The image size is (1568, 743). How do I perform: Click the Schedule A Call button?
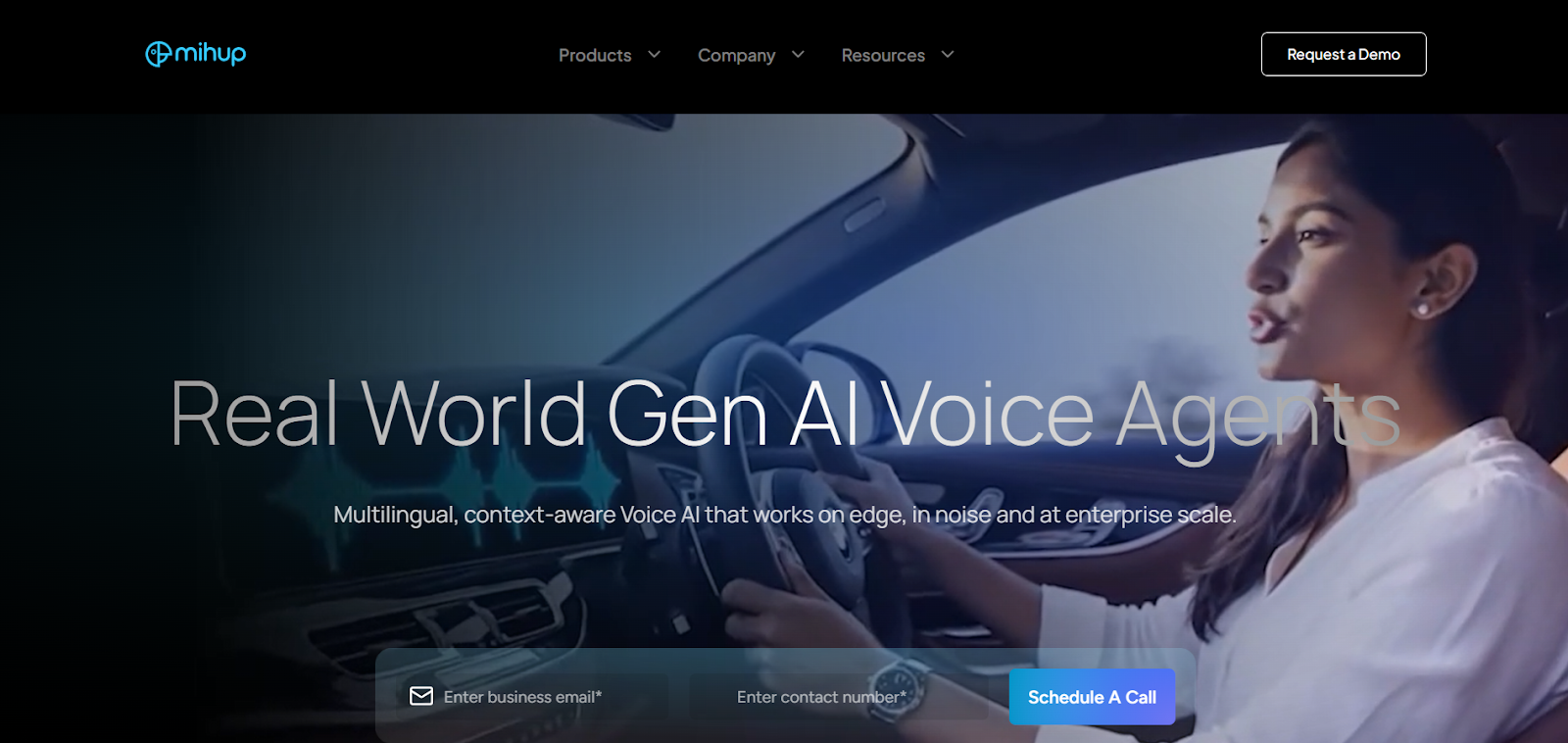1092,697
